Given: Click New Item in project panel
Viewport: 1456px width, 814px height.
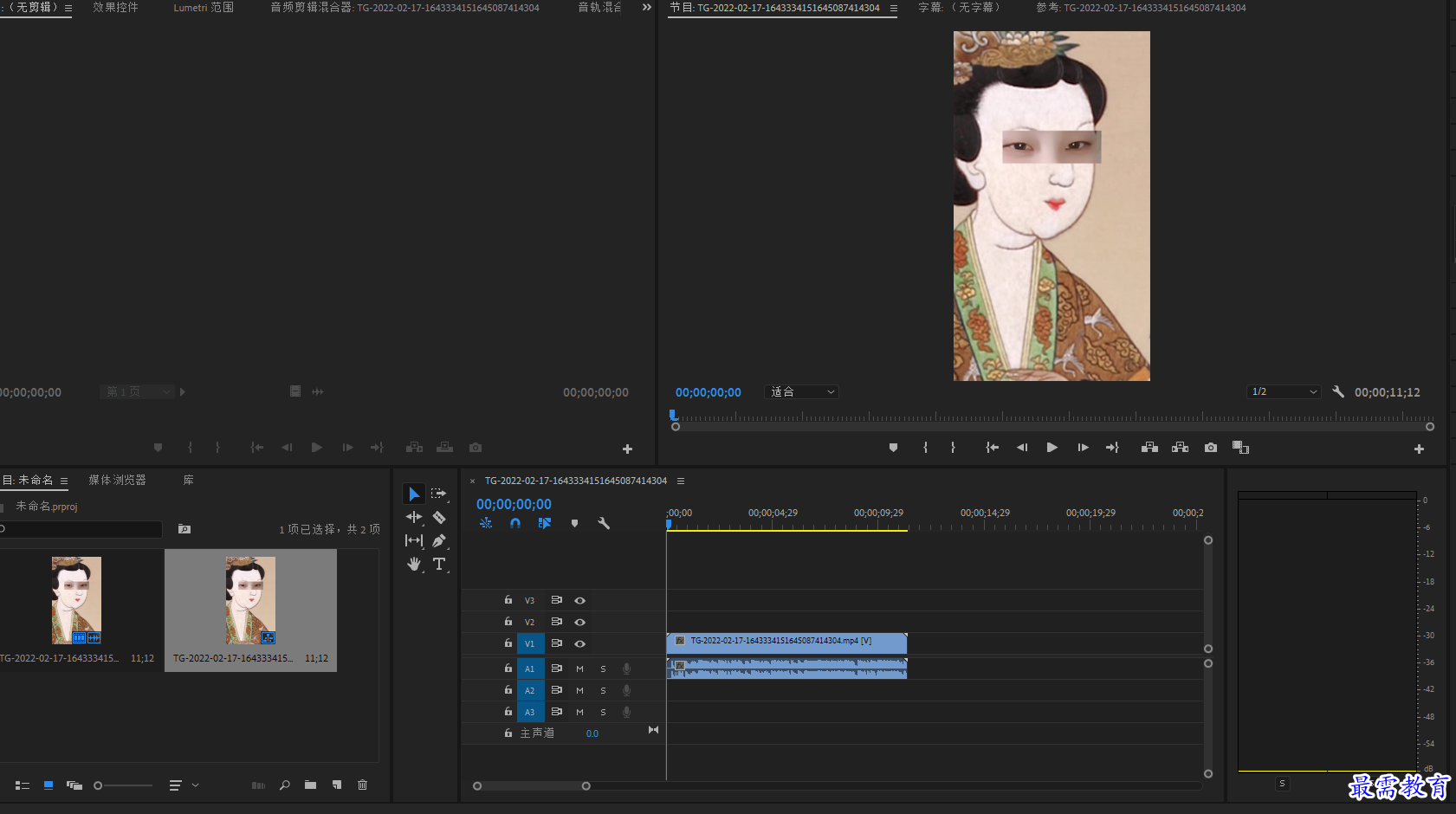Looking at the screenshot, I should [337, 785].
